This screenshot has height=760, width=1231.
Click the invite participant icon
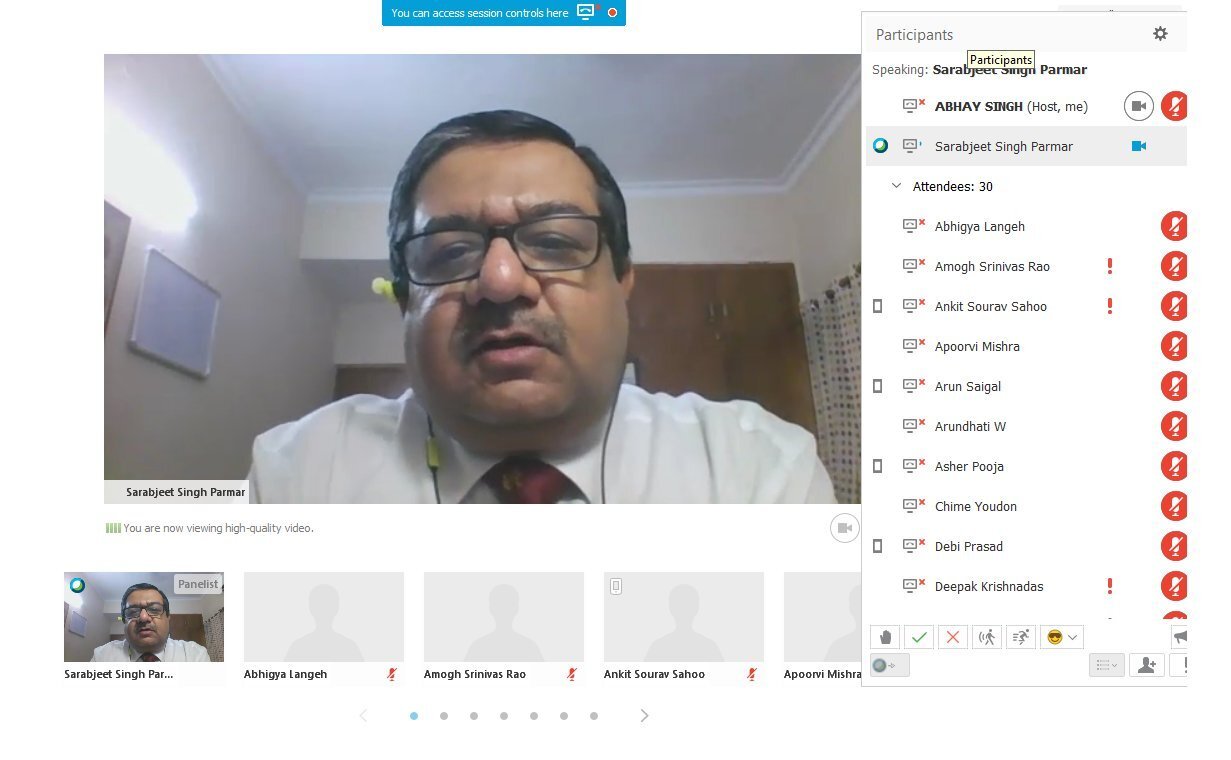click(1146, 665)
